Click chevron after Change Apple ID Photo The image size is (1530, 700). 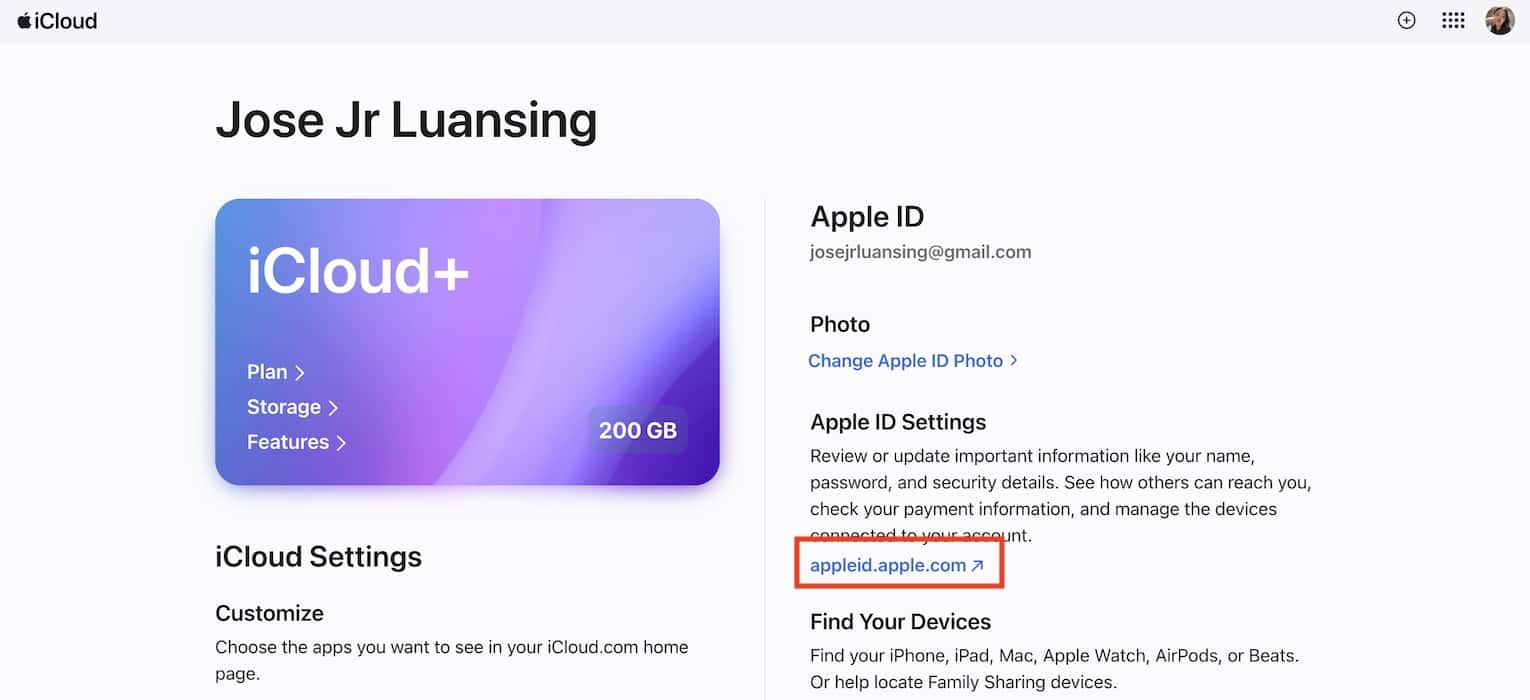pyautogui.click(x=1014, y=360)
